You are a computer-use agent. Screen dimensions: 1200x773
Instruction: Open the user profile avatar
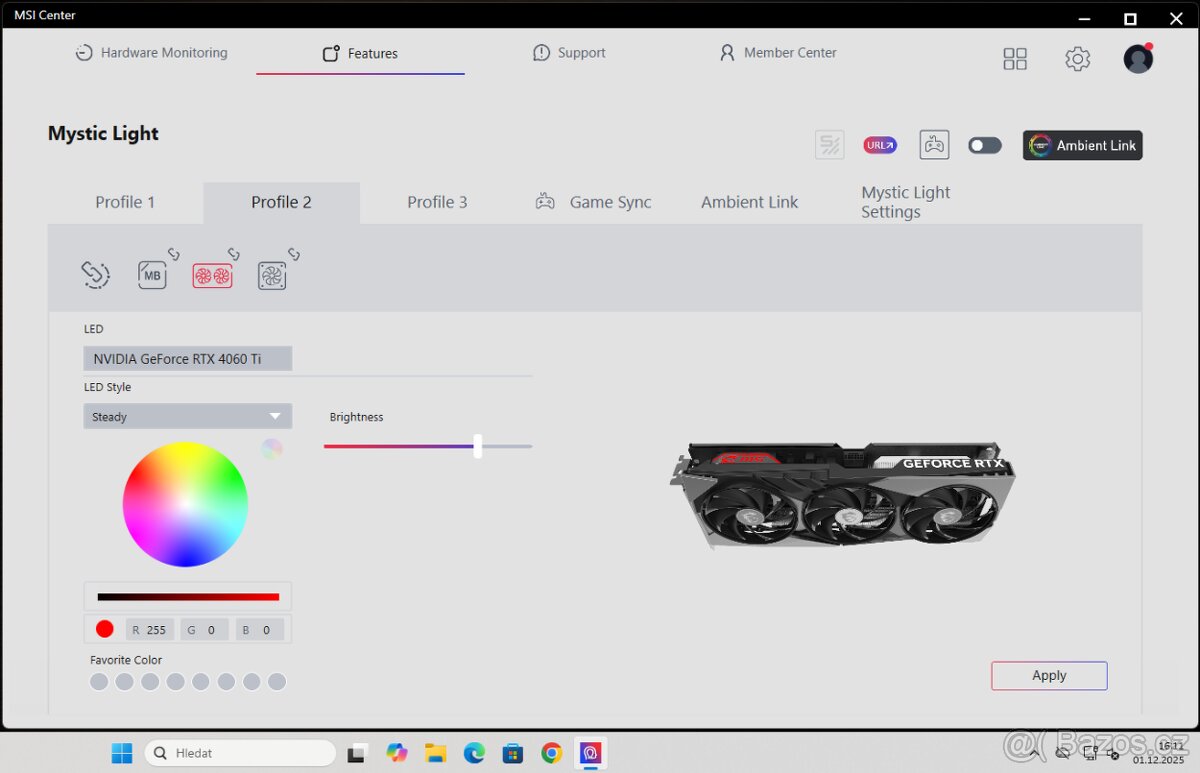[x=1138, y=59]
